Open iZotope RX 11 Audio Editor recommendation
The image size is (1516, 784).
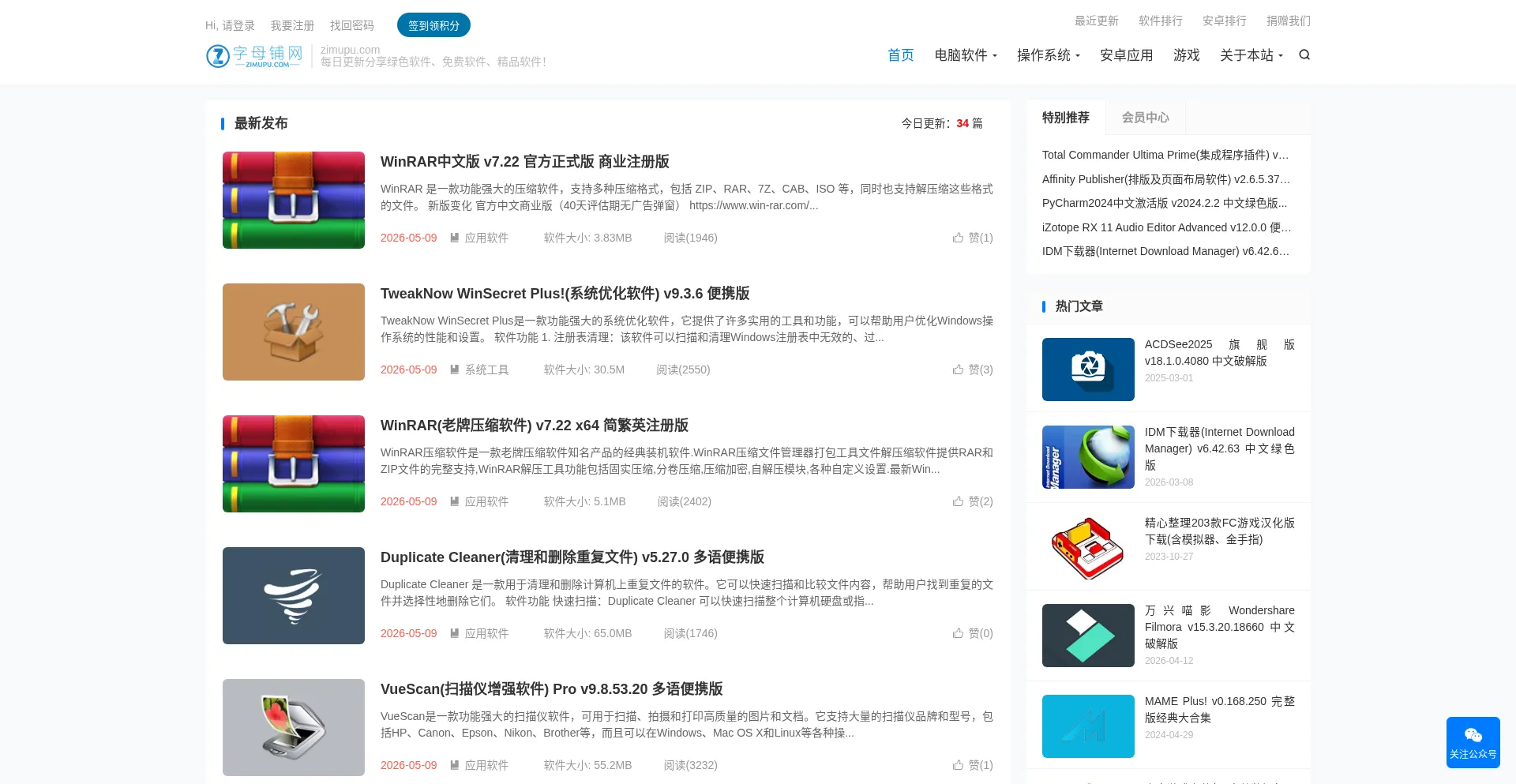click(x=1167, y=227)
